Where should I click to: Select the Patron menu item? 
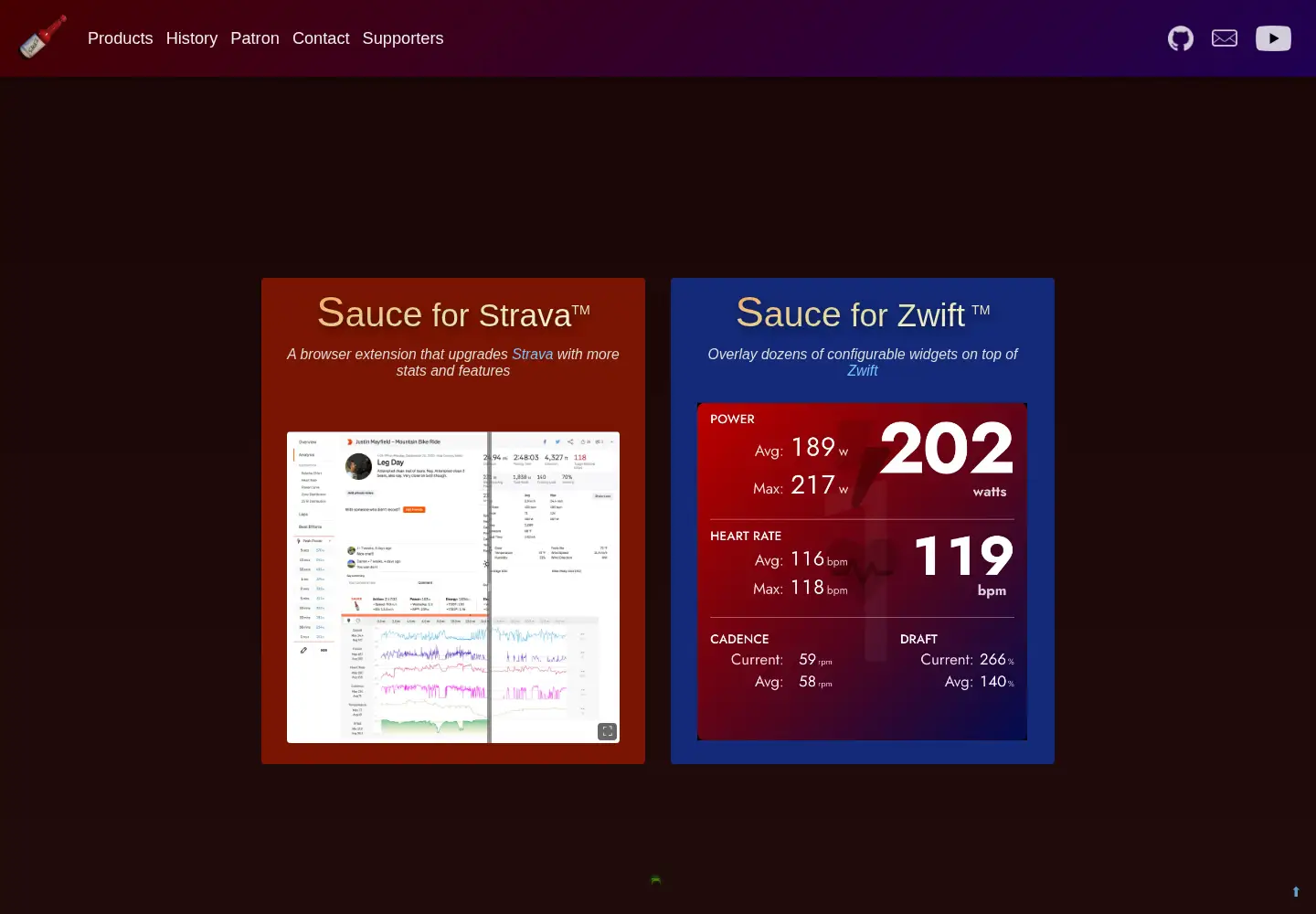[255, 38]
